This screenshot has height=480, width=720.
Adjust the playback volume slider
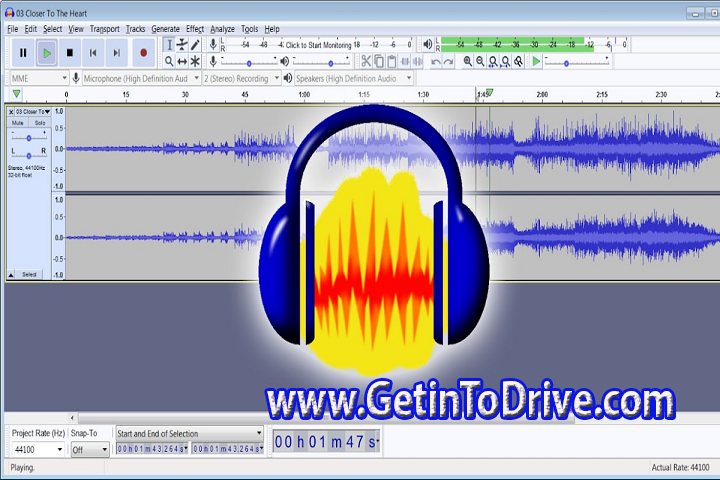click(x=321, y=62)
